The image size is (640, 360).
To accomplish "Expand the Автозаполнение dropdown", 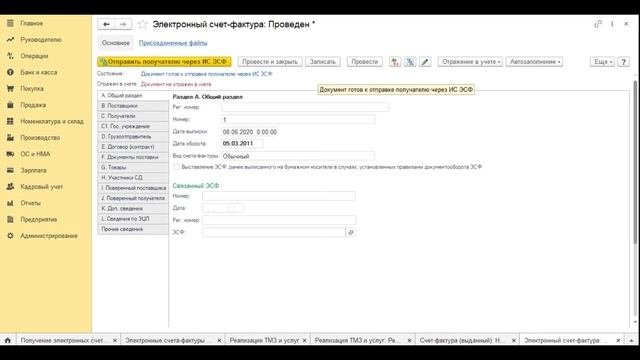I will point(535,62).
